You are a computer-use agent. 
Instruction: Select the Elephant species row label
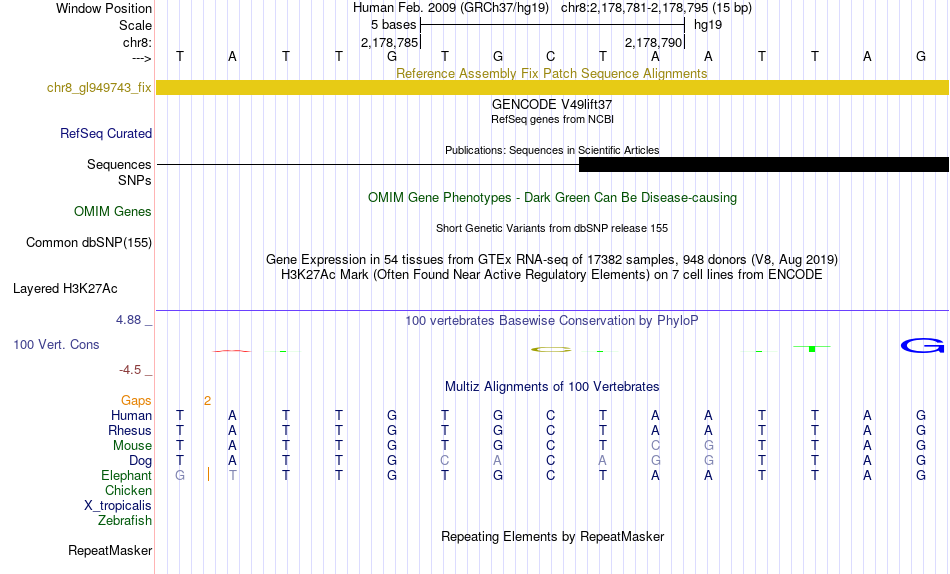tap(126, 476)
